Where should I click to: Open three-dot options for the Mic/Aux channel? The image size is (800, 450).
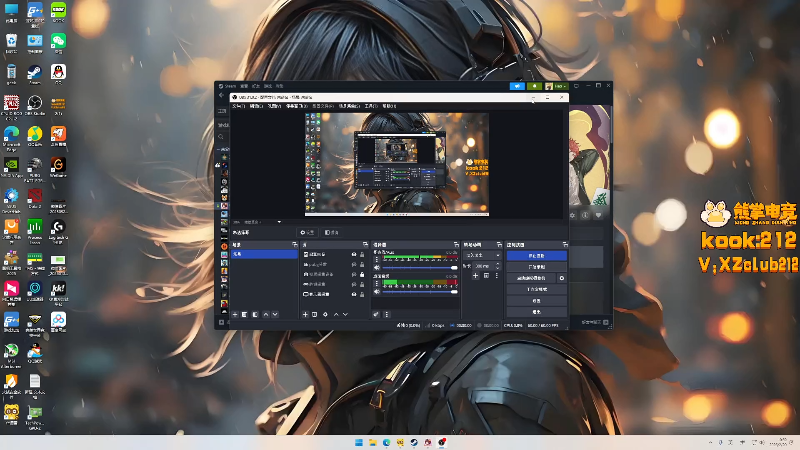377,260
